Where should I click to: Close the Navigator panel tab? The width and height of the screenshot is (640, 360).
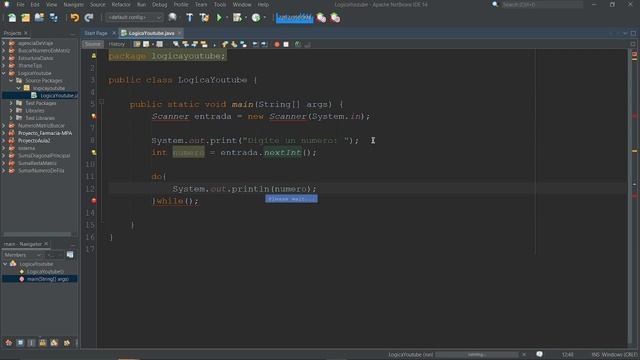point(46,244)
